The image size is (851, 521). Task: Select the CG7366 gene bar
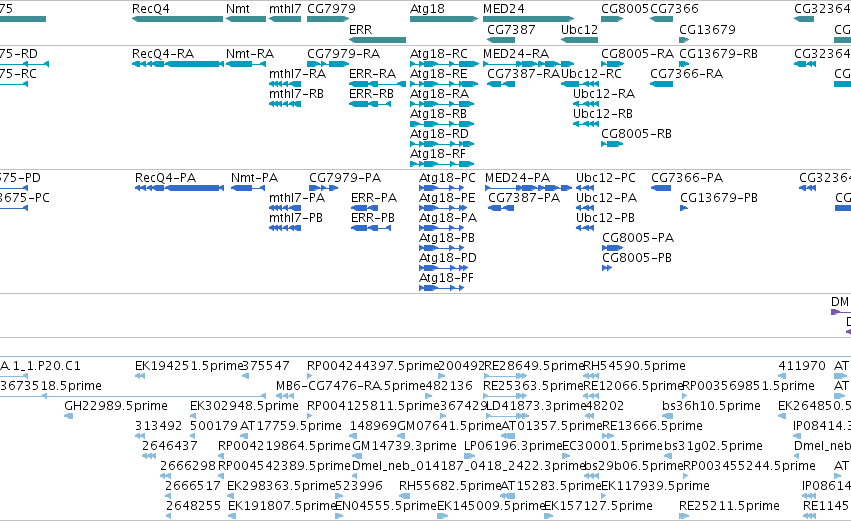pos(662,19)
